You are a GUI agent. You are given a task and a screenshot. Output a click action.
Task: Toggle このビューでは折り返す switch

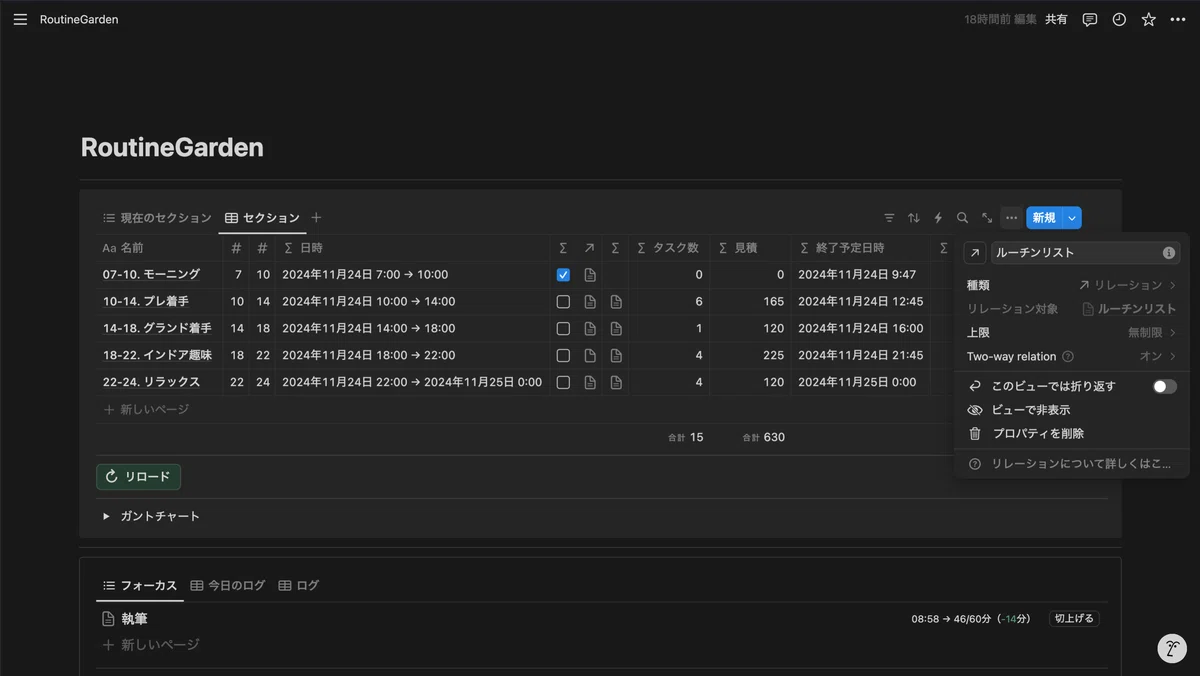click(x=1165, y=386)
